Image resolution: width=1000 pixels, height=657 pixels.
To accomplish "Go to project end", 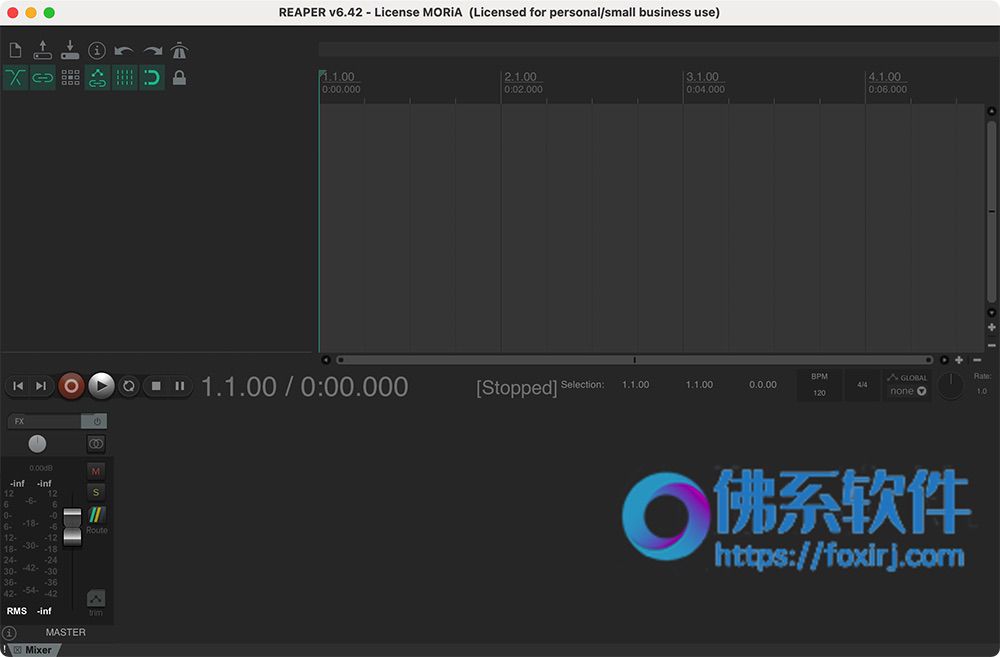I will 41,386.
